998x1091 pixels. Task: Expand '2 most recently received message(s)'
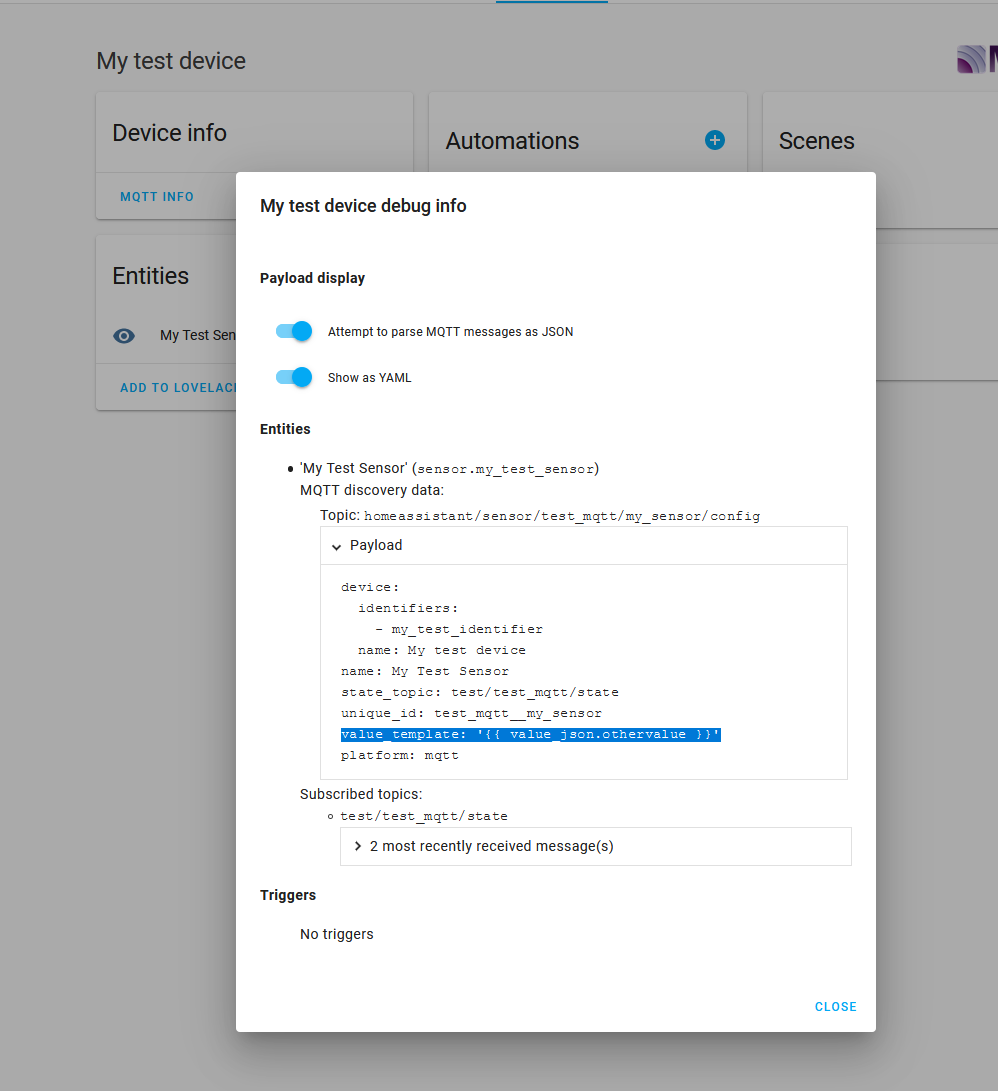595,846
